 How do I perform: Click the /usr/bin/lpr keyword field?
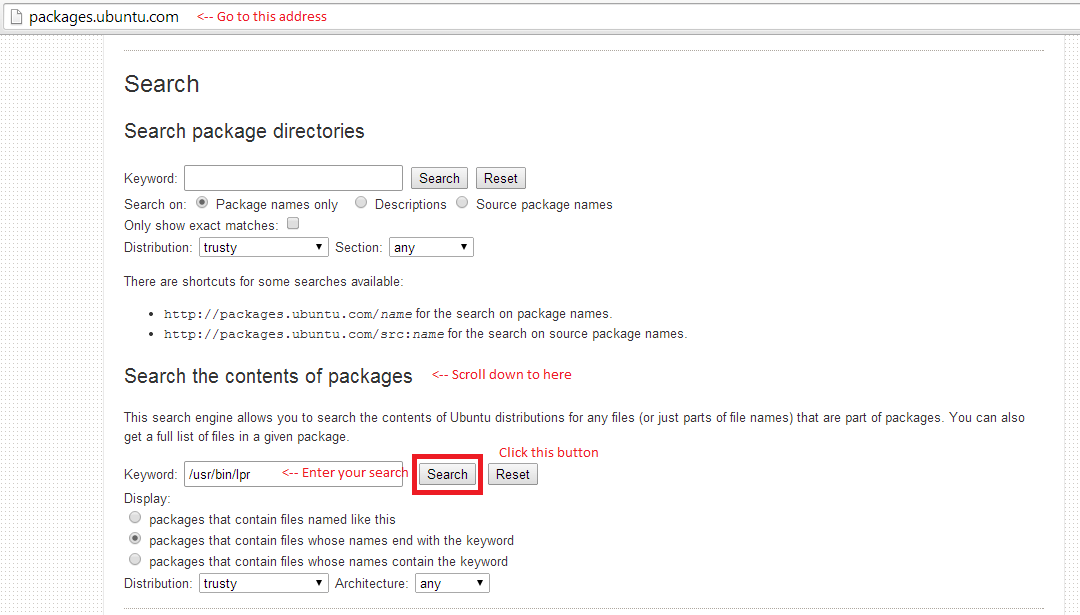coord(293,474)
